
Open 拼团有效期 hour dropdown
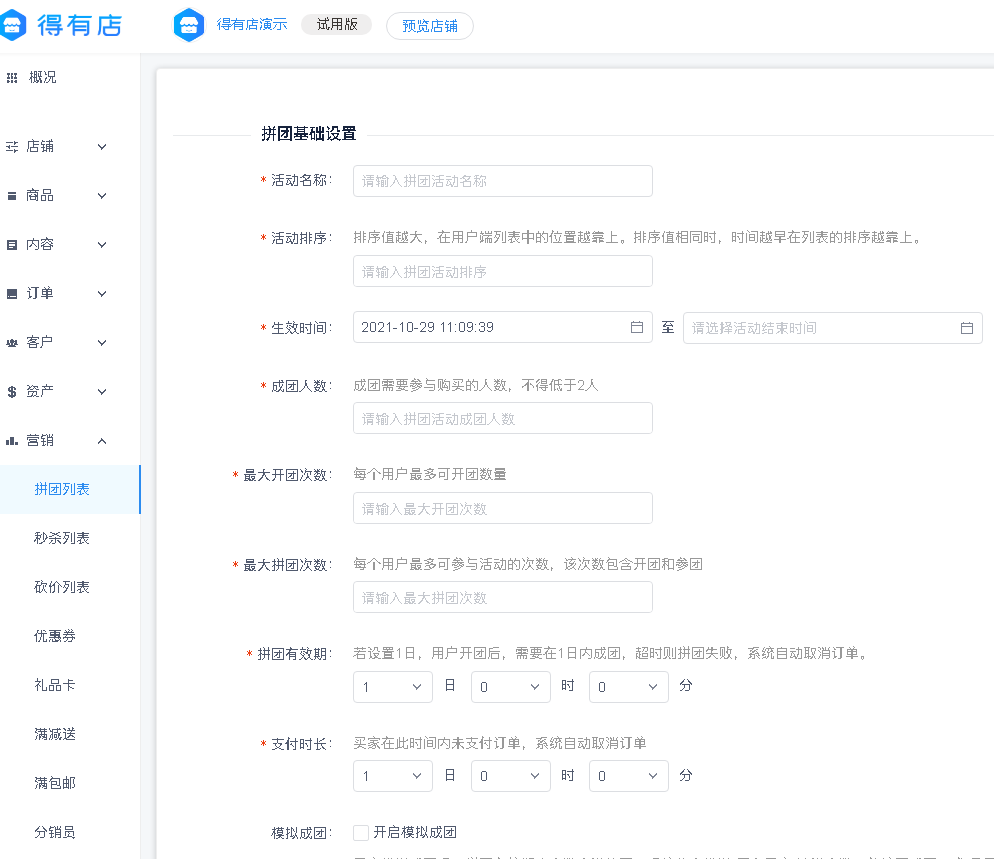click(511, 687)
